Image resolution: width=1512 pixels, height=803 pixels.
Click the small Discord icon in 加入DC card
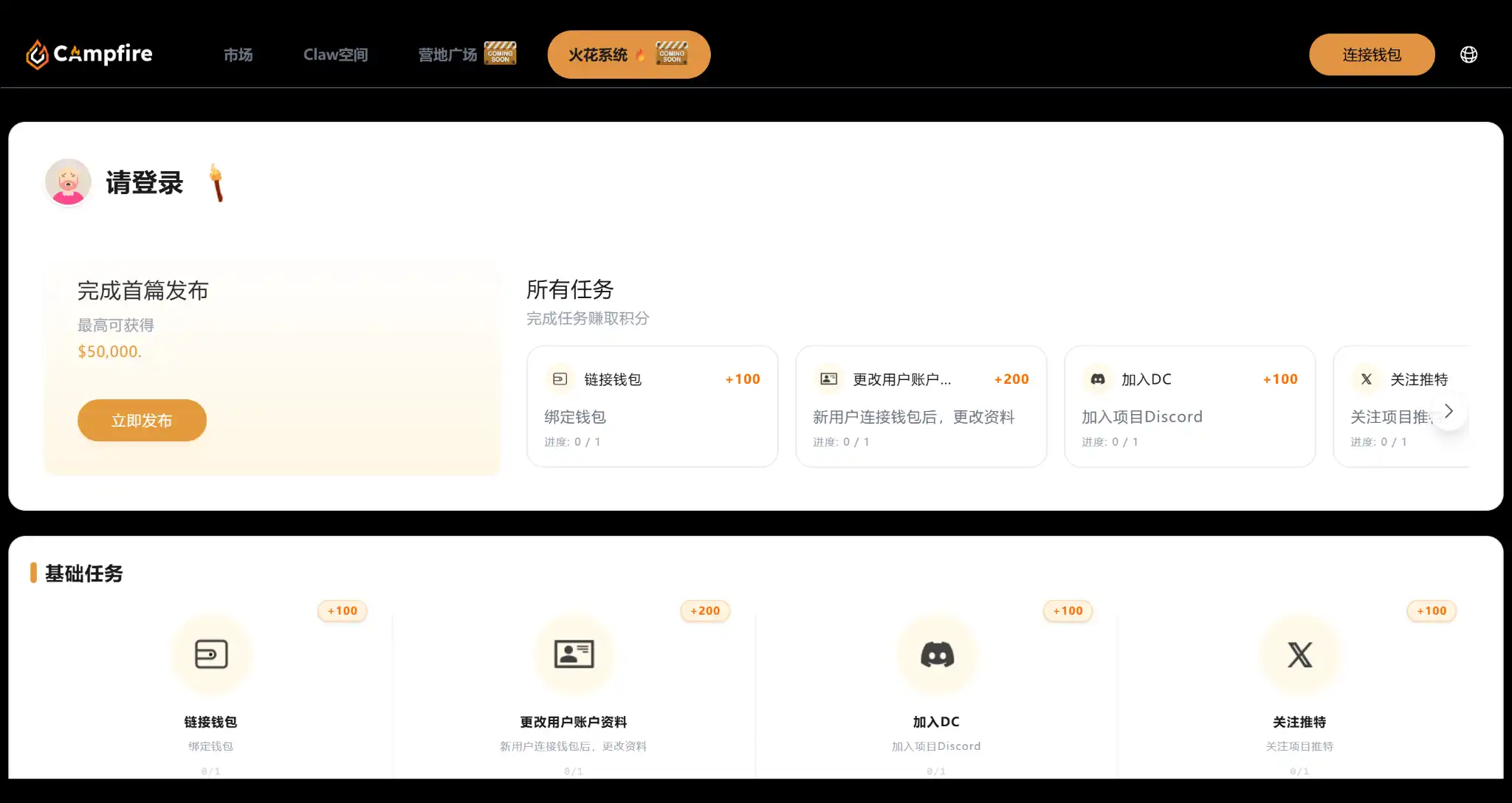pyautogui.click(x=1098, y=379)
